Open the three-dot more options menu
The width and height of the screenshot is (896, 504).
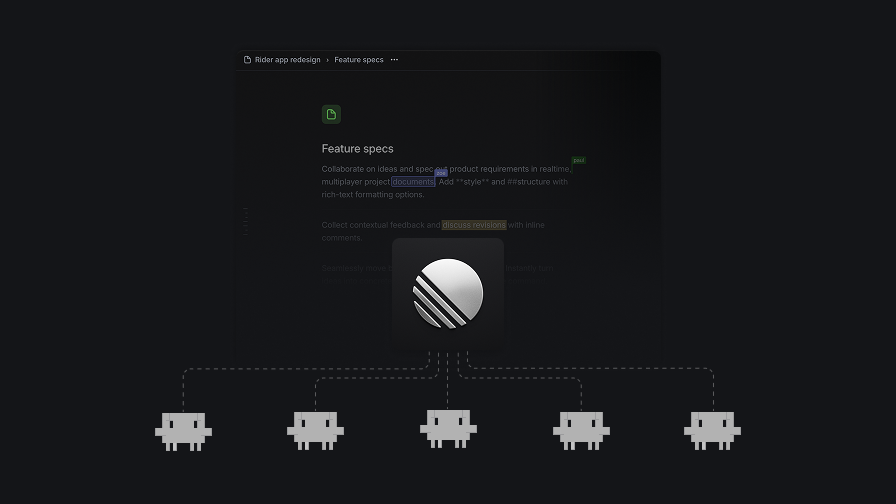394,59
